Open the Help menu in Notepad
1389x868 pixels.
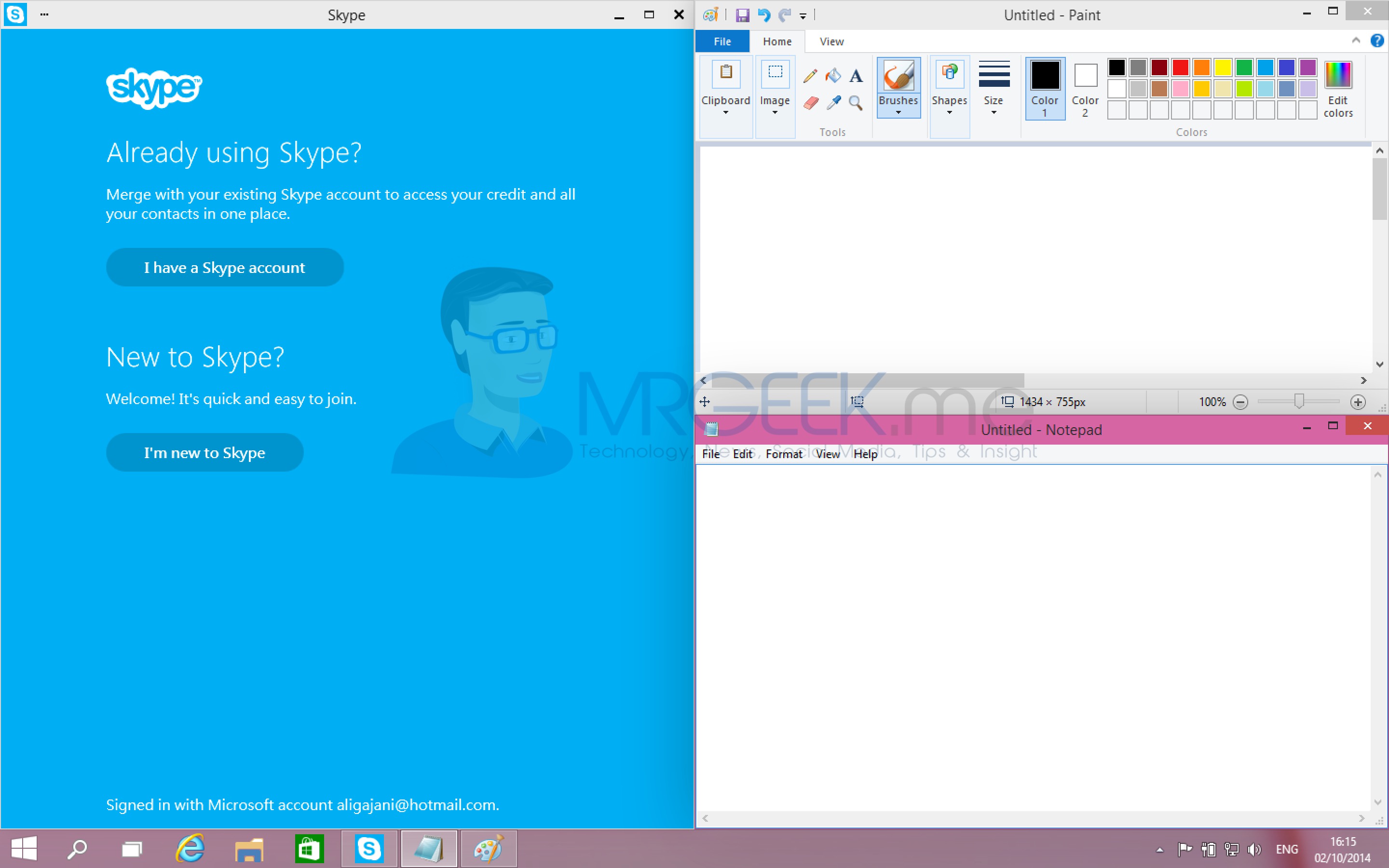tap(866, 454)
